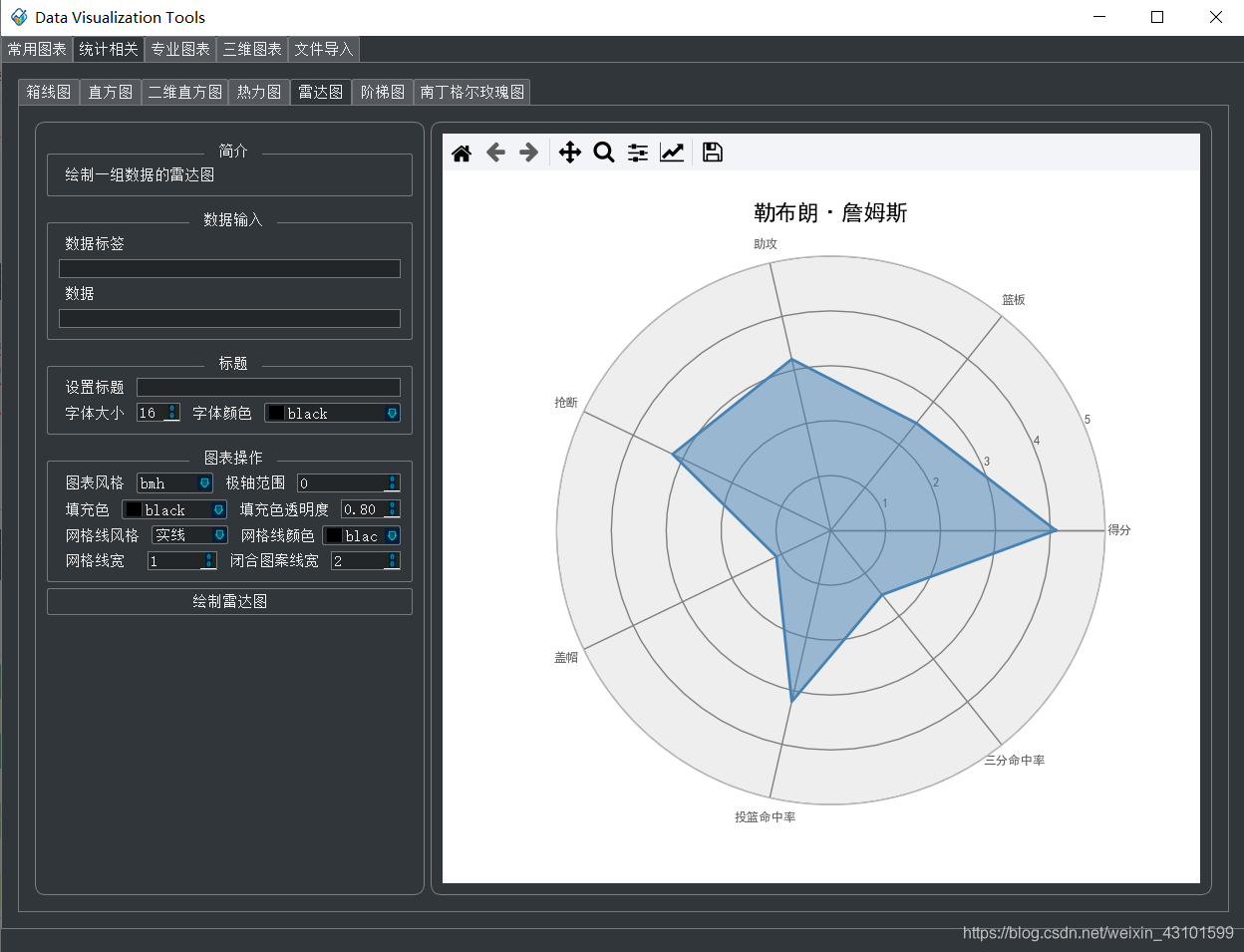The image size is (1244, 952).
Task: Open the 字体颜色 black dropdown
Action: tap(332, 413)
